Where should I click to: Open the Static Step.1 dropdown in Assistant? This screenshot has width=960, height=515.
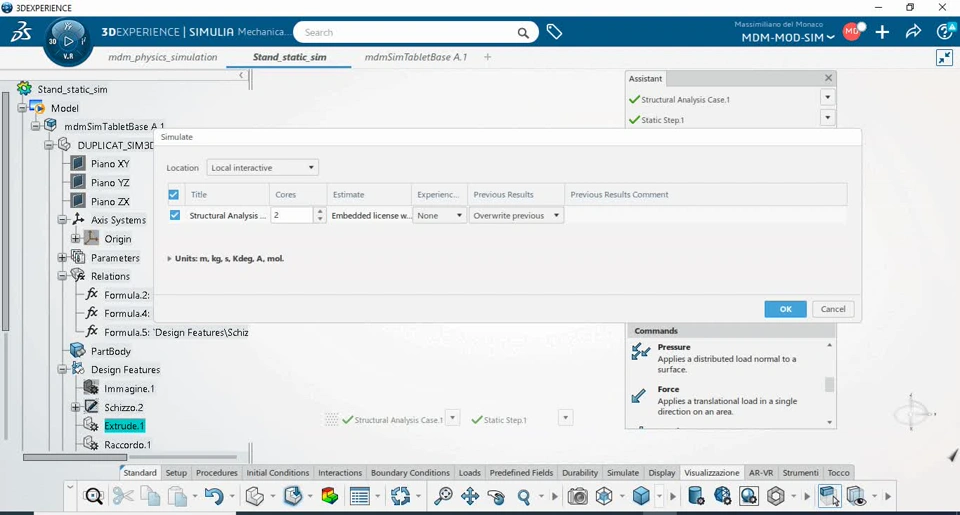[828, 118]
